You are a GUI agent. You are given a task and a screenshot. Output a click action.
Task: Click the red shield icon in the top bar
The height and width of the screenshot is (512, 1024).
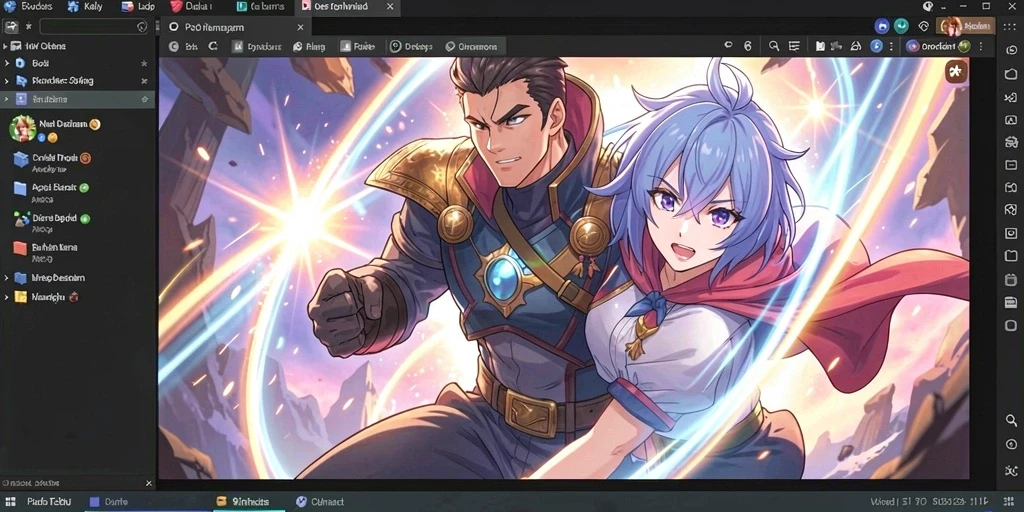click(x=176, y=7)
